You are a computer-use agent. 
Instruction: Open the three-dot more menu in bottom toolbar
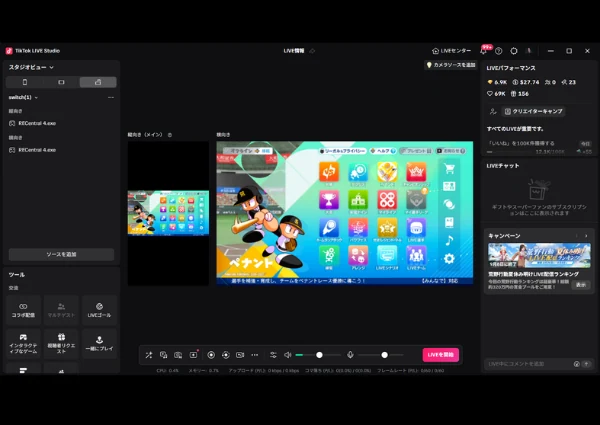[x=254, y=355]
